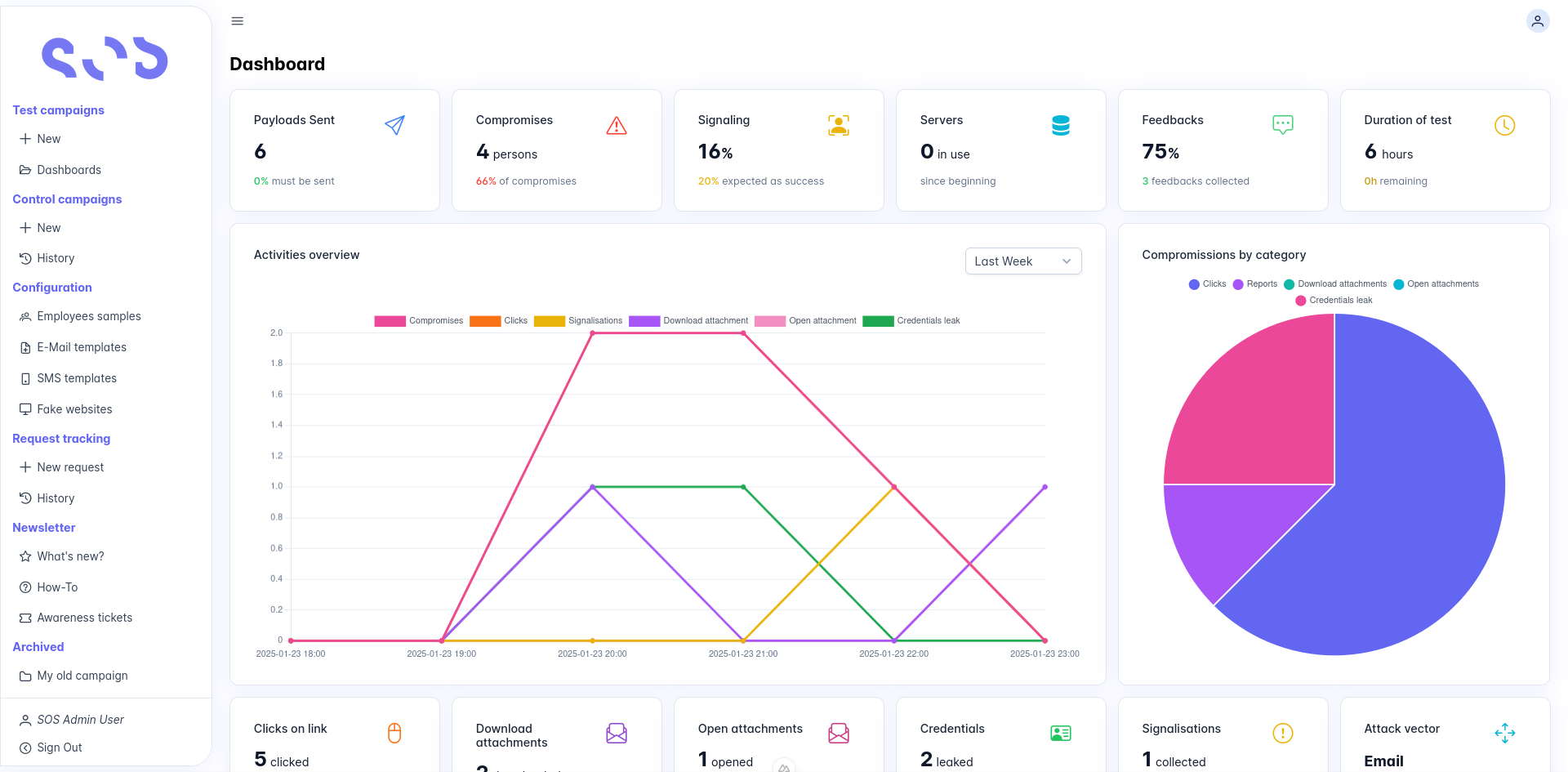1568x772 pixels.
Task: Click the SOS logo
Action: point(105,59)
